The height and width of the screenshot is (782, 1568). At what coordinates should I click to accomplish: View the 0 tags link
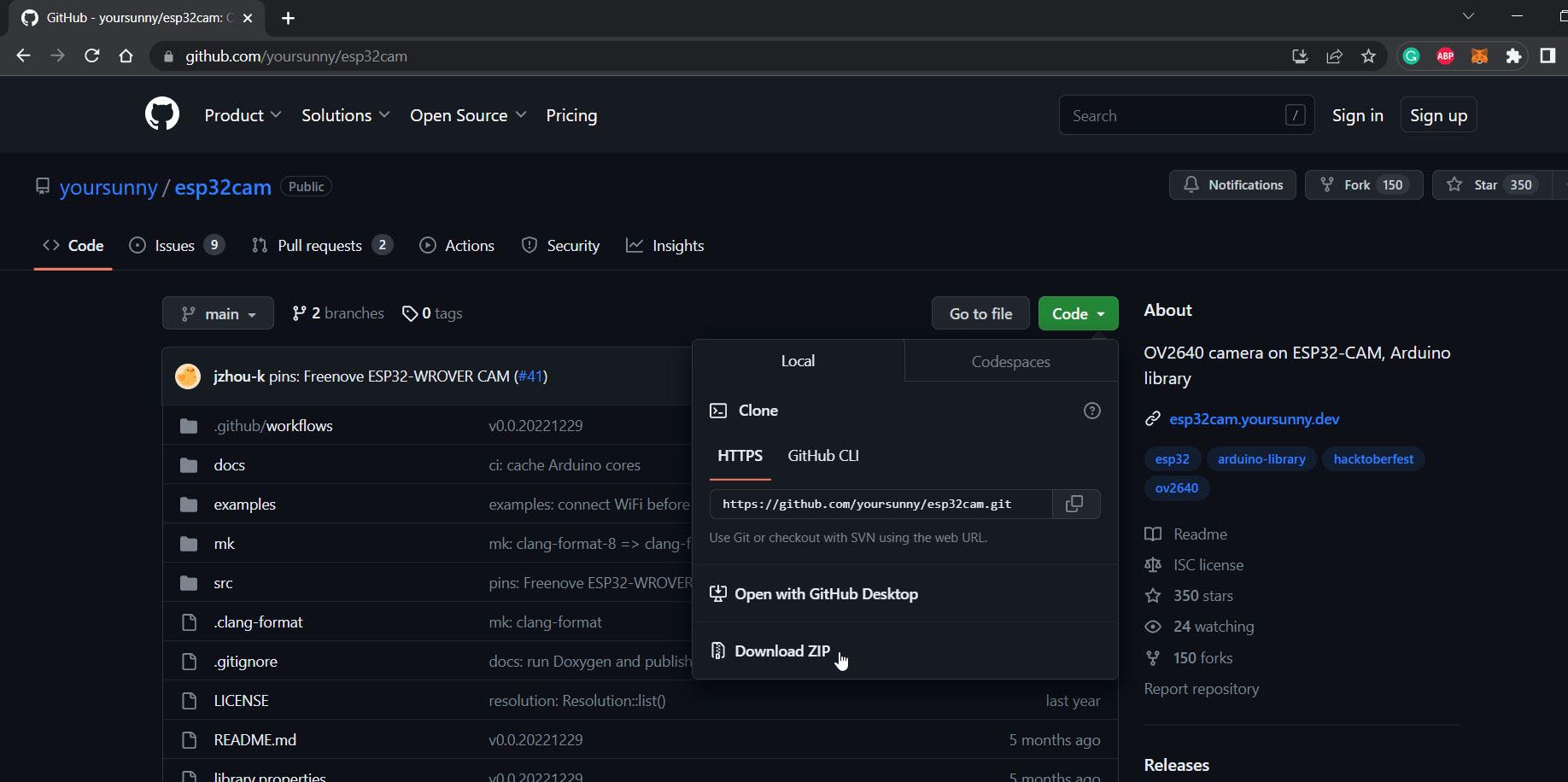click(x=432, y=313)
